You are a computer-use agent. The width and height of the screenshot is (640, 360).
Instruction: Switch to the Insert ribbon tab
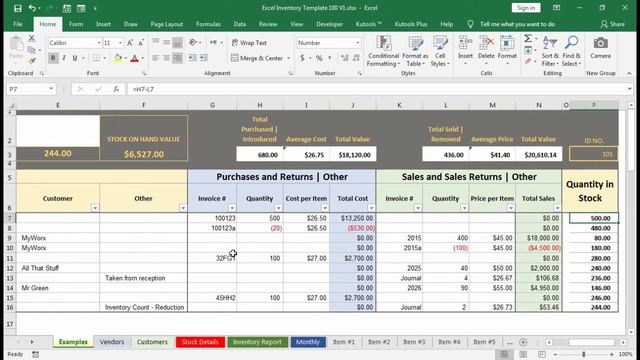tap(103, 24)
